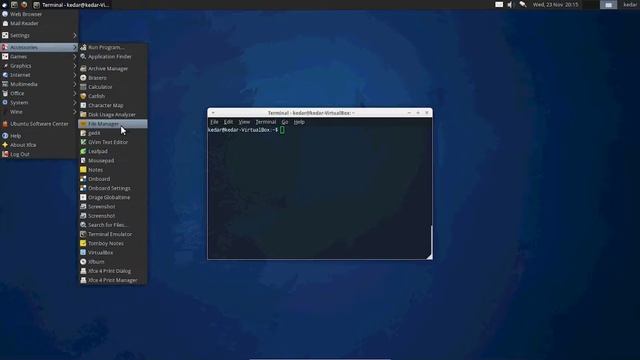The height and width of the screenshot is (360, 640).
Task: Choose Log Out from applications menu
Action: pos(39,154)
